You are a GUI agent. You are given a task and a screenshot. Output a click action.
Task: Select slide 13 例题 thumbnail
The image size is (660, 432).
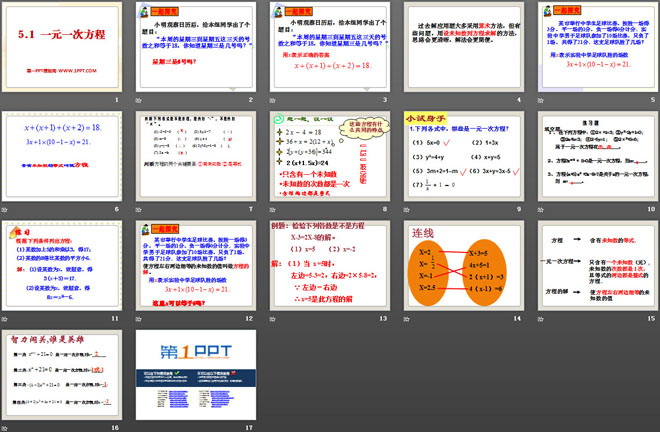[x=330, y=266]
